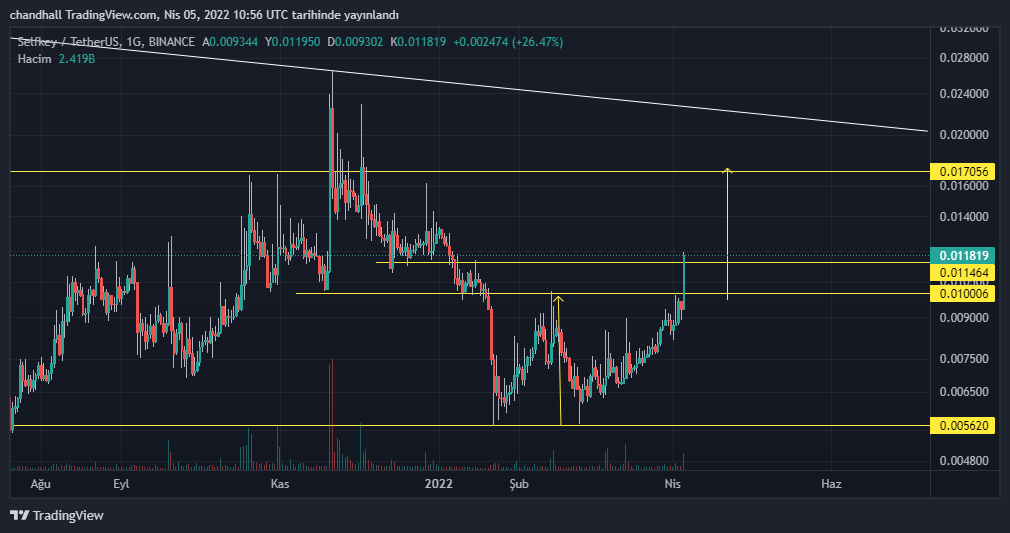Click the Haz month label on time axis

coord(831,484)
